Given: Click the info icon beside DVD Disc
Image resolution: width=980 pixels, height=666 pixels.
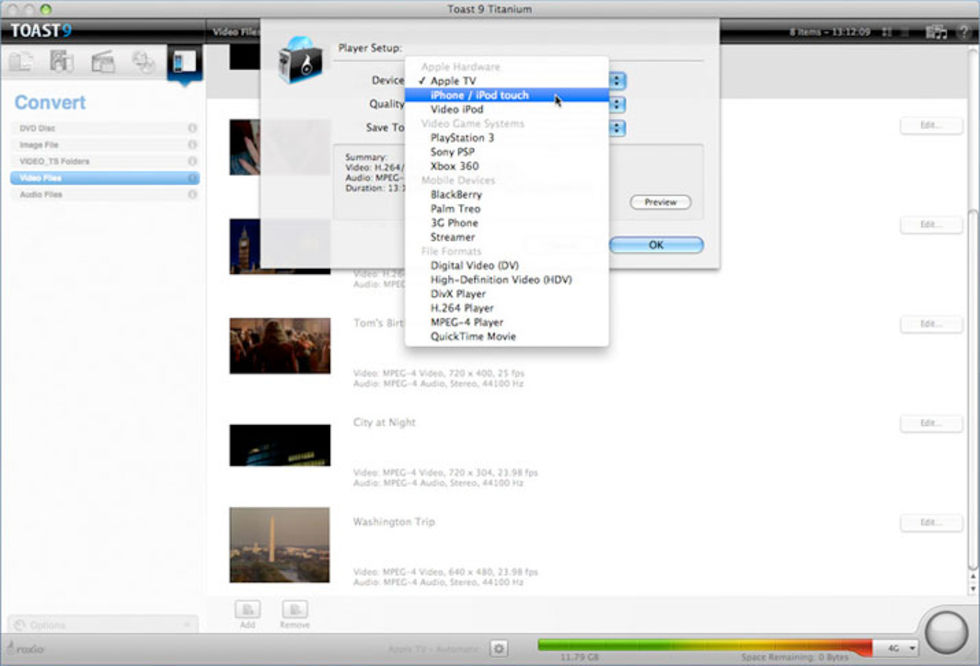Looking at the screenshot, I should tap(191, 129).
